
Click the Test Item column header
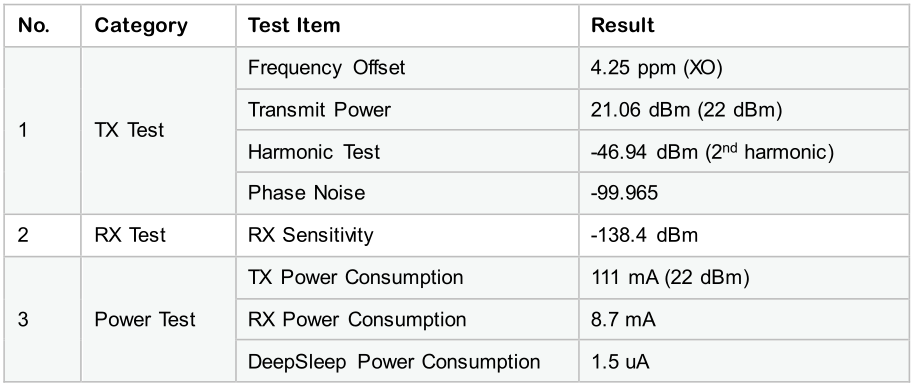pyautogui.click(x=407, y=26)
